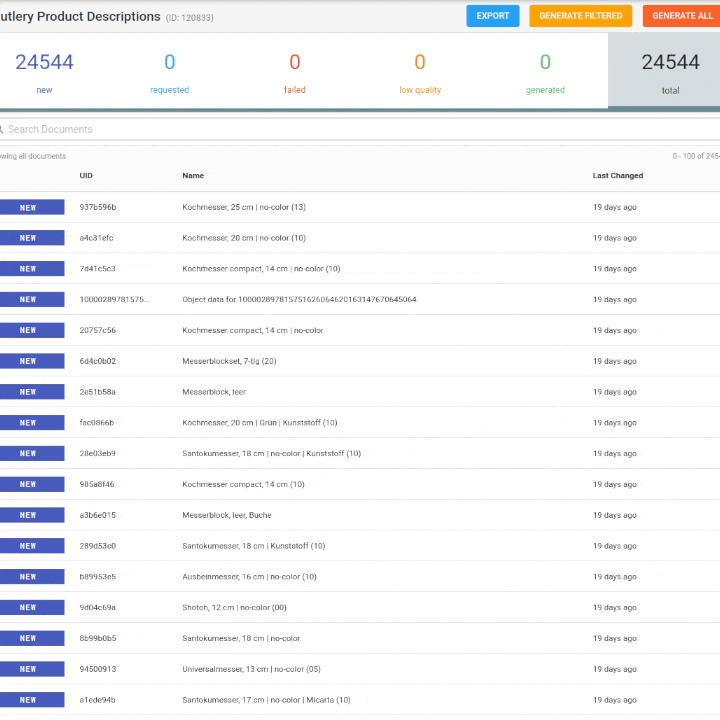Select UID 6d4c0b02
This screenshot has height=720, width=720.
click(x=98, y=361)
